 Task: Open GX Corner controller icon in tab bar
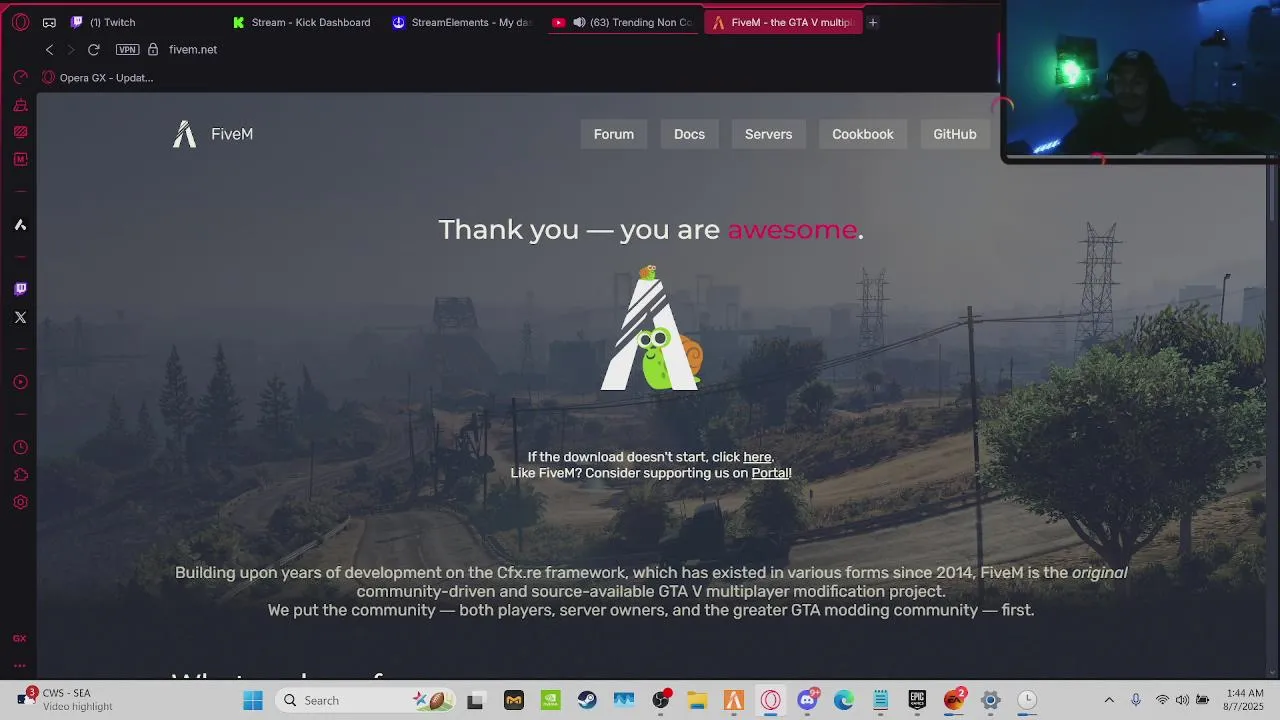tap(49, 22)
